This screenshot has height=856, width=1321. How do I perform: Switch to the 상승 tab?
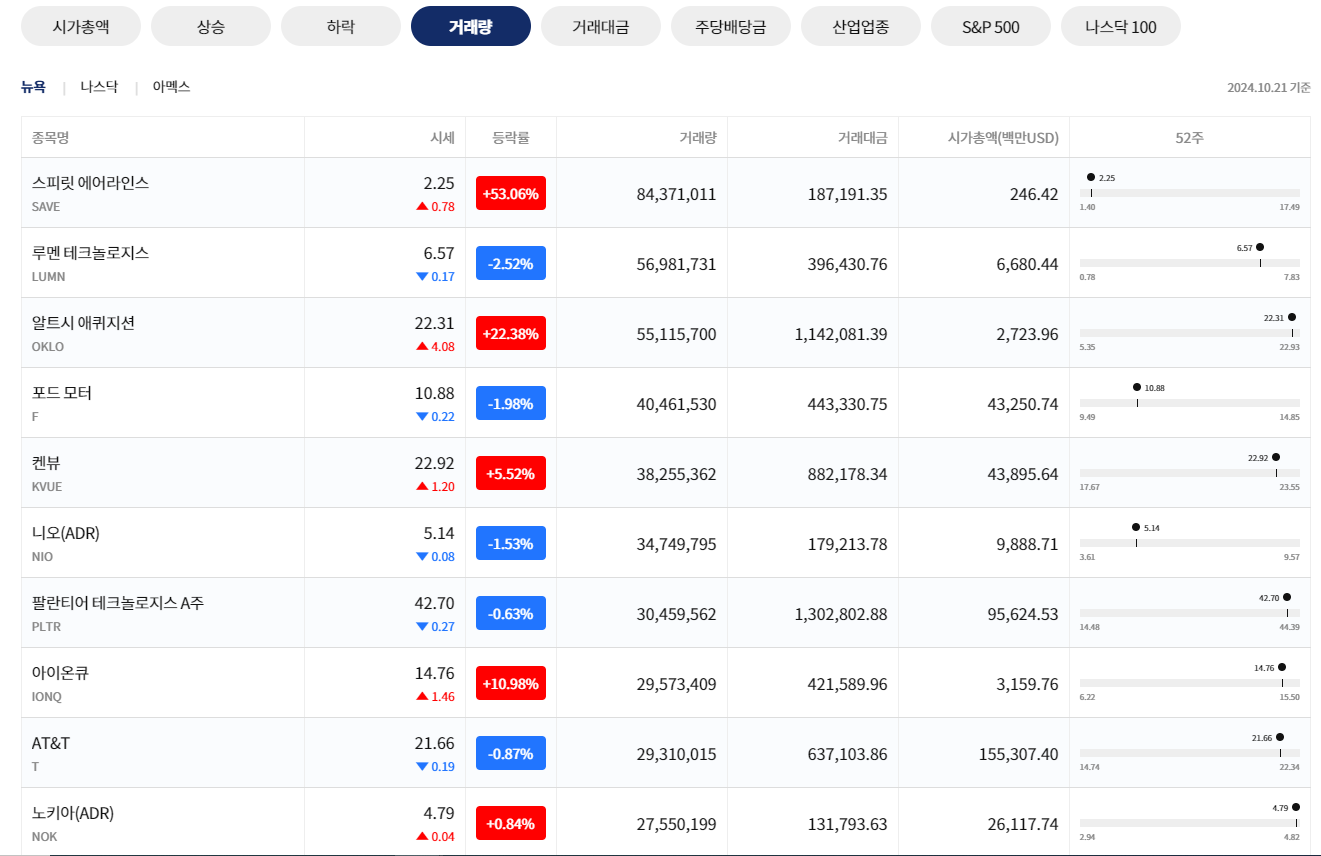click(211, 26)
